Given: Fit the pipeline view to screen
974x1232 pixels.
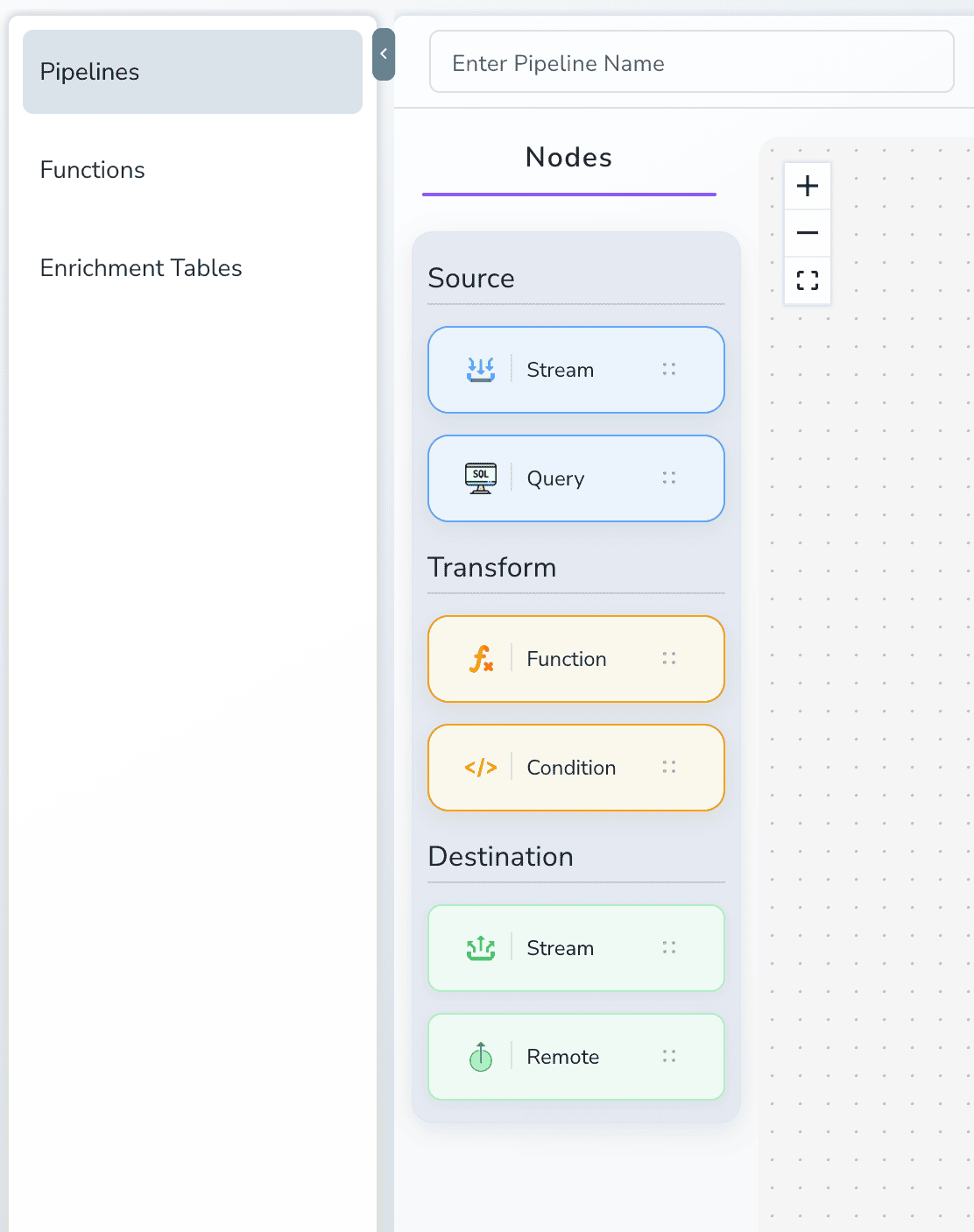Looking at the screenshot, I should coord(807,280).
